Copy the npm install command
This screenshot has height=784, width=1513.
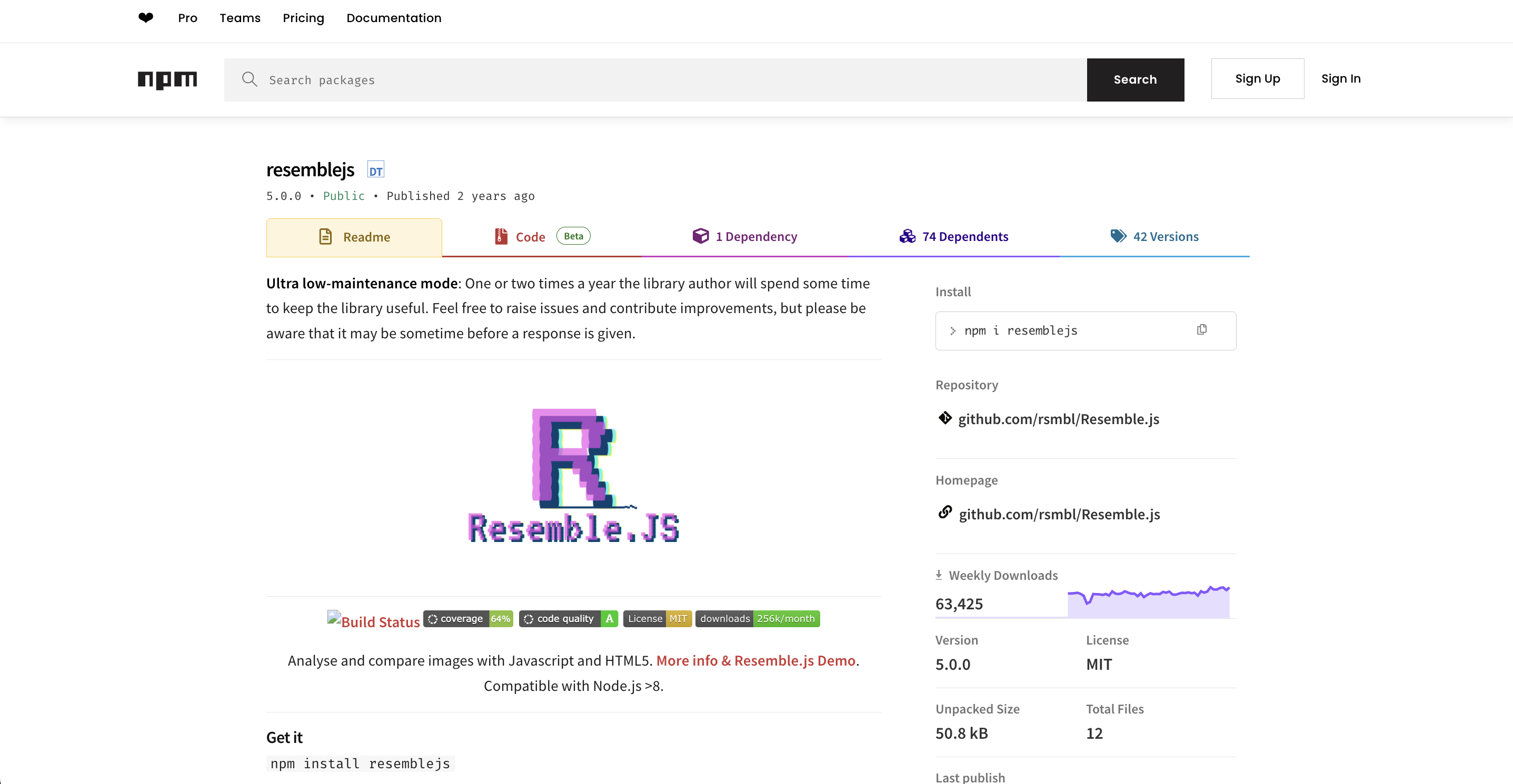[x=1202, y=330]
